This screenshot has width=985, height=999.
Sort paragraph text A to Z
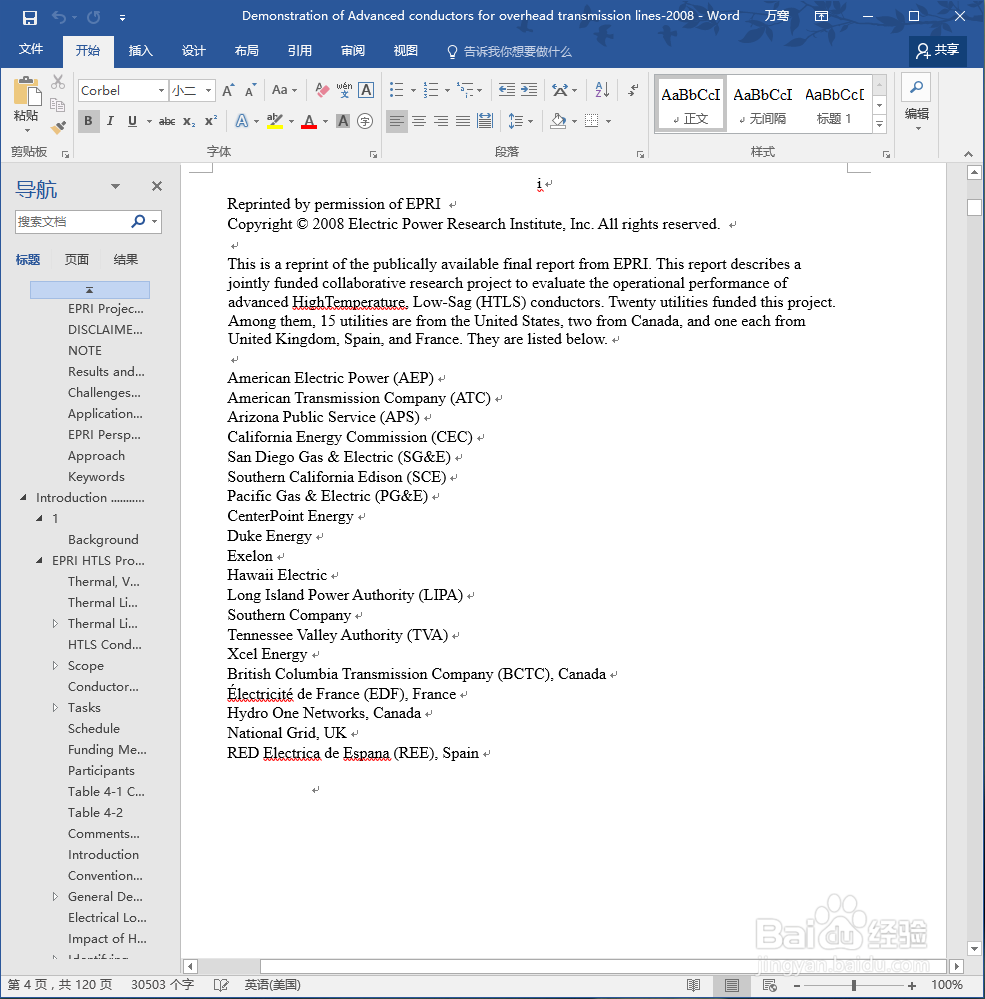pos(602,90)
